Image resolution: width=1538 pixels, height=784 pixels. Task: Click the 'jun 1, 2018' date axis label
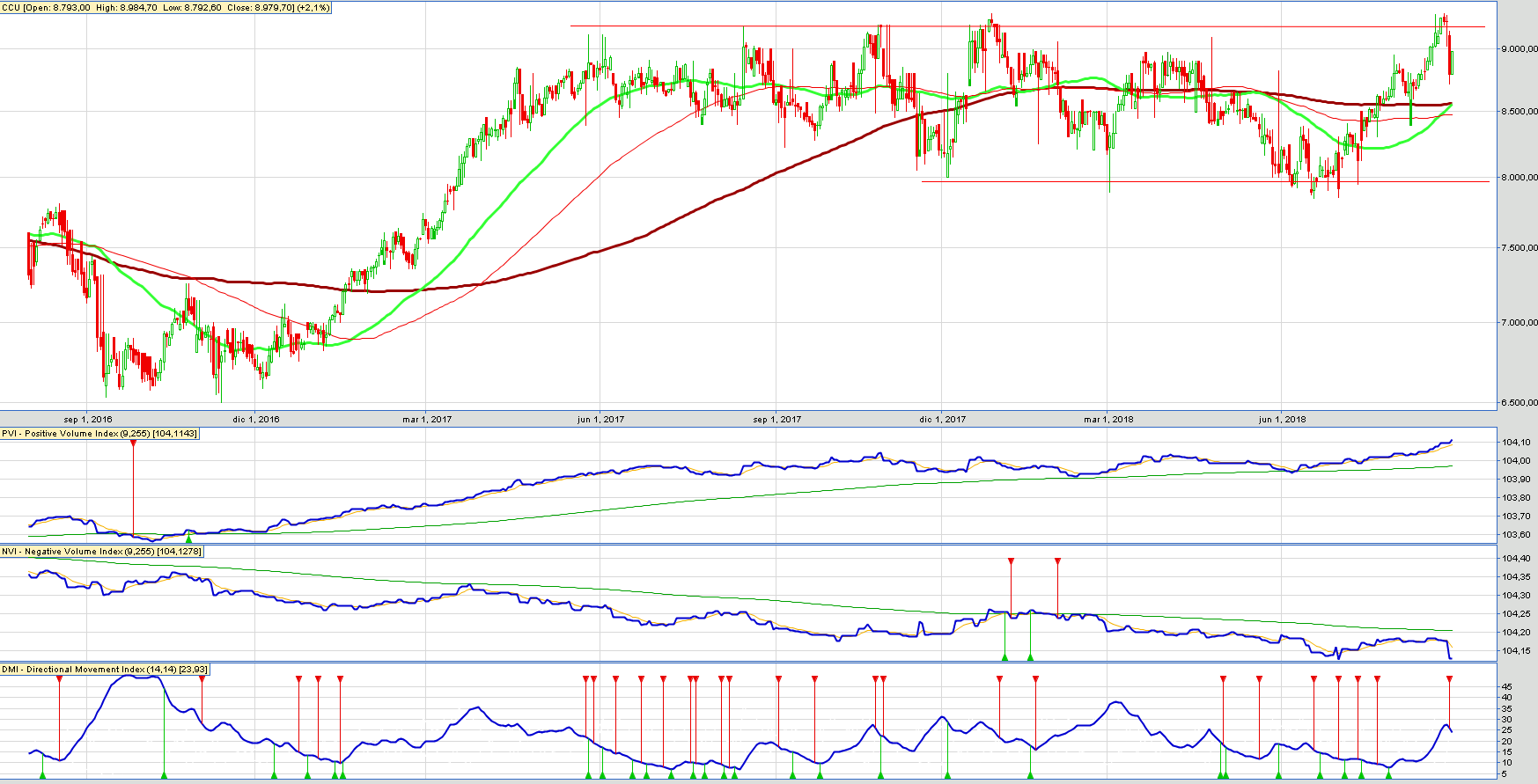1282,419
